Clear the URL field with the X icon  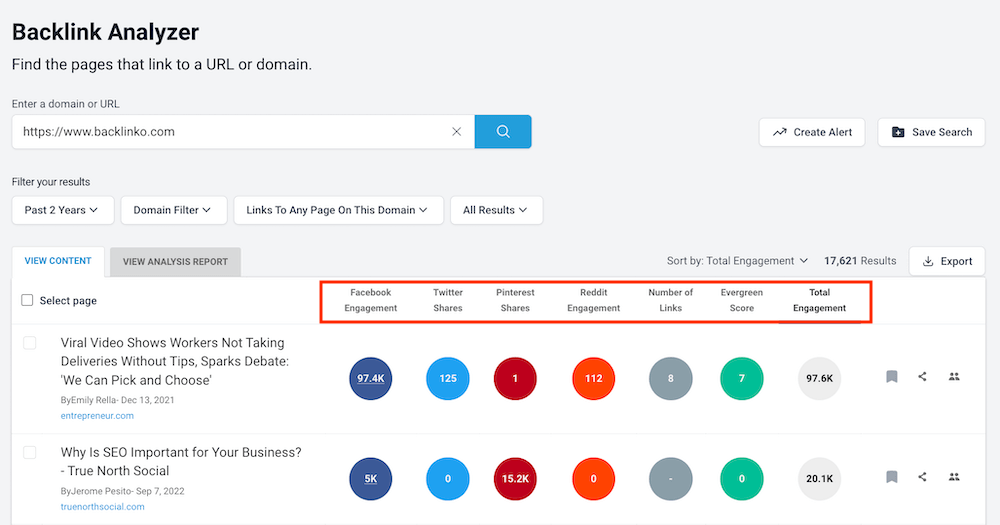pyautogui.click(x=457, y=131)
